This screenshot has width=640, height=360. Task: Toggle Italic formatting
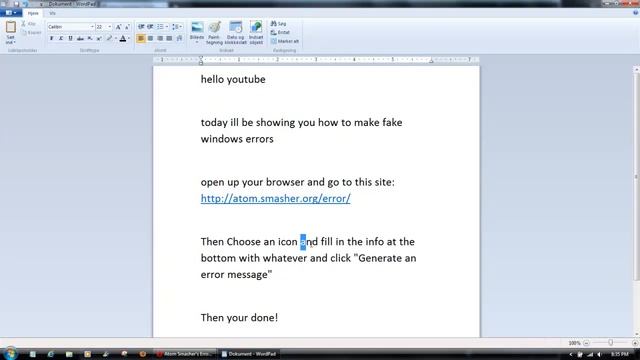click(61, 38)
